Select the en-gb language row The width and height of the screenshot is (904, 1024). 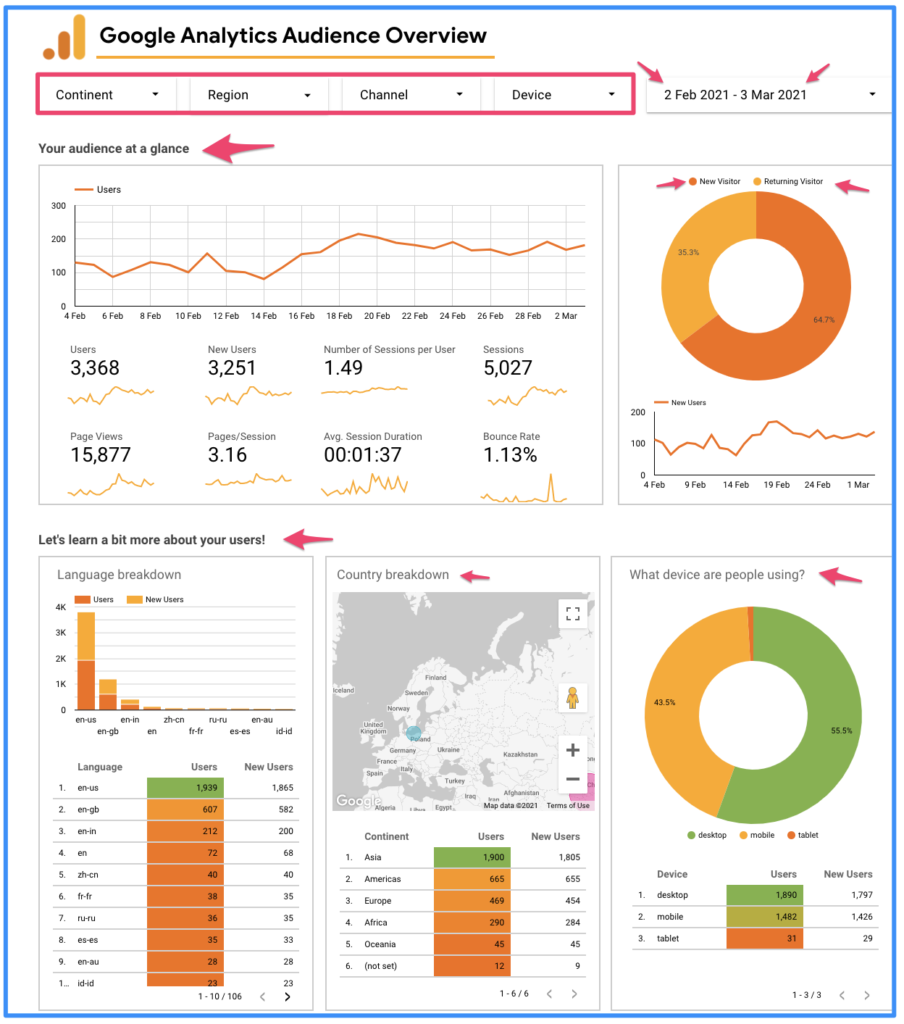(176, 809)
